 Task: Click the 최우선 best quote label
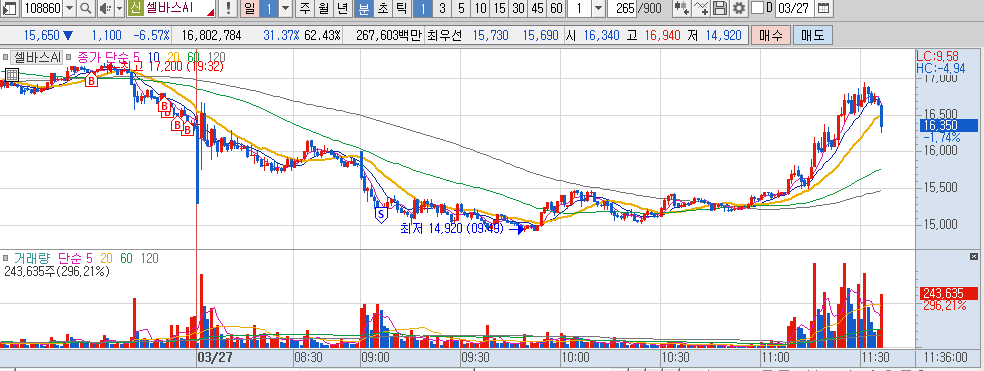pos(444,35)
